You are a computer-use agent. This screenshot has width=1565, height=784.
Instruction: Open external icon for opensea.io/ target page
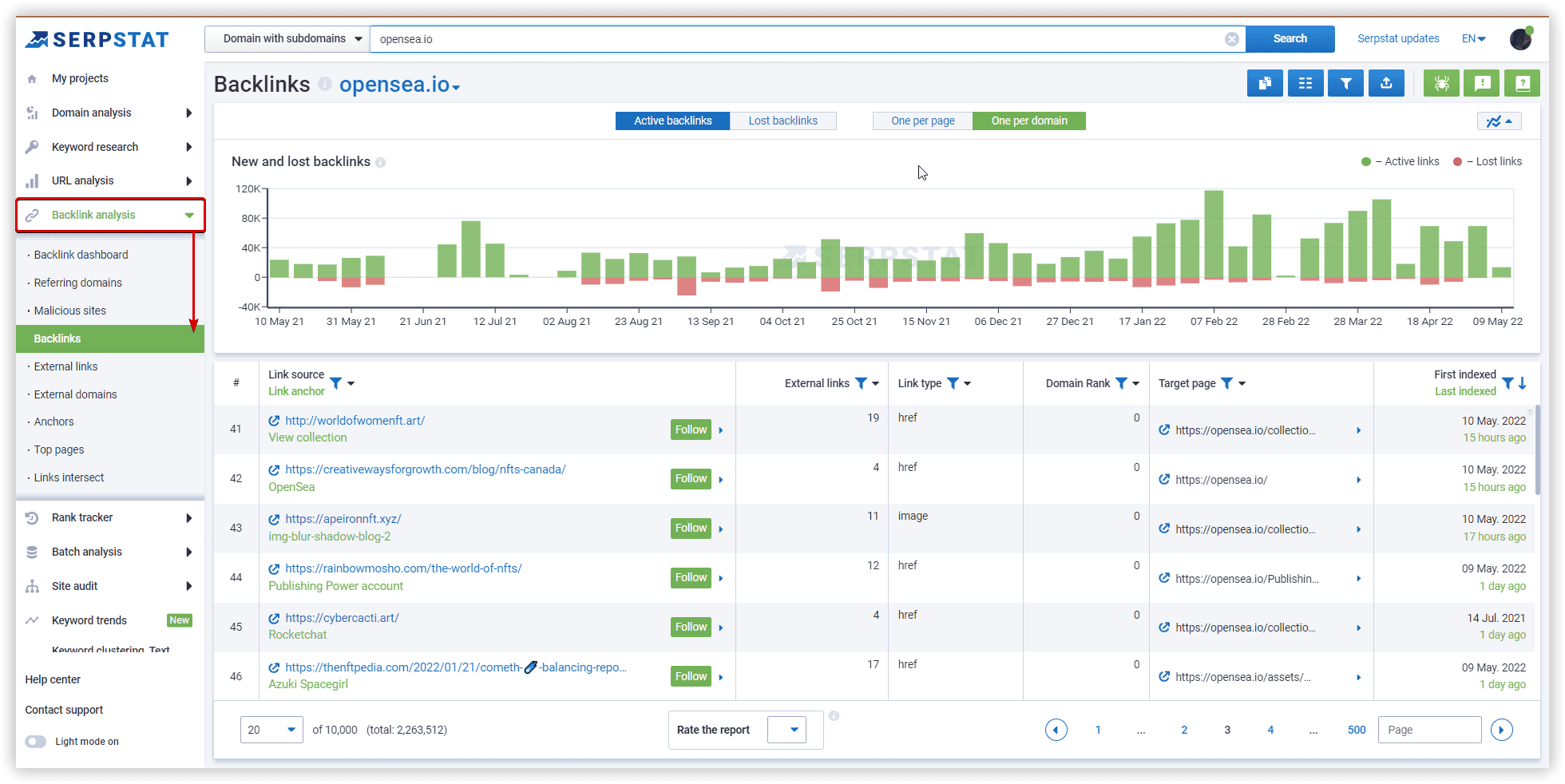pos(1164,479)
